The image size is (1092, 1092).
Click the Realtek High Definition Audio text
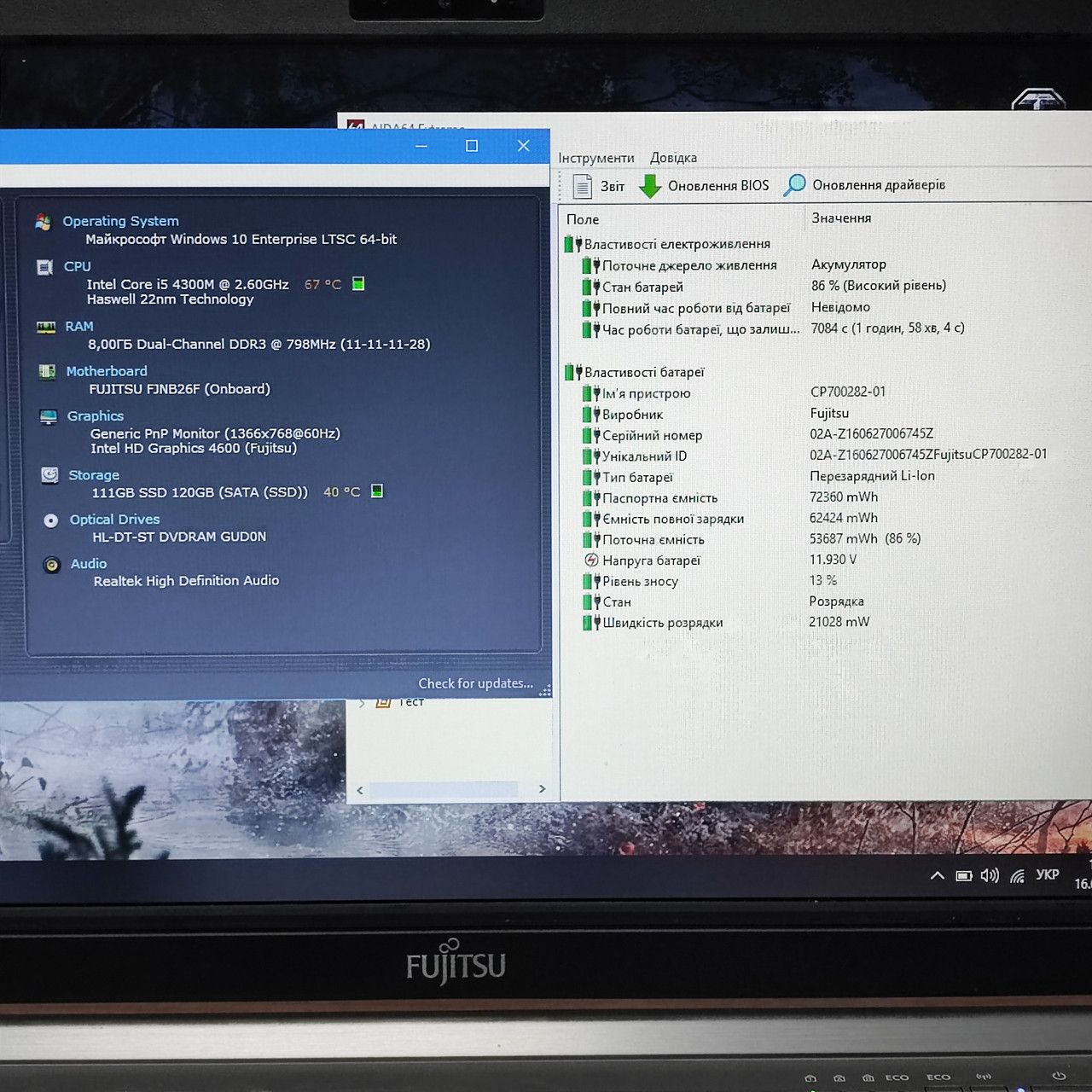click(x=186, y=581)
